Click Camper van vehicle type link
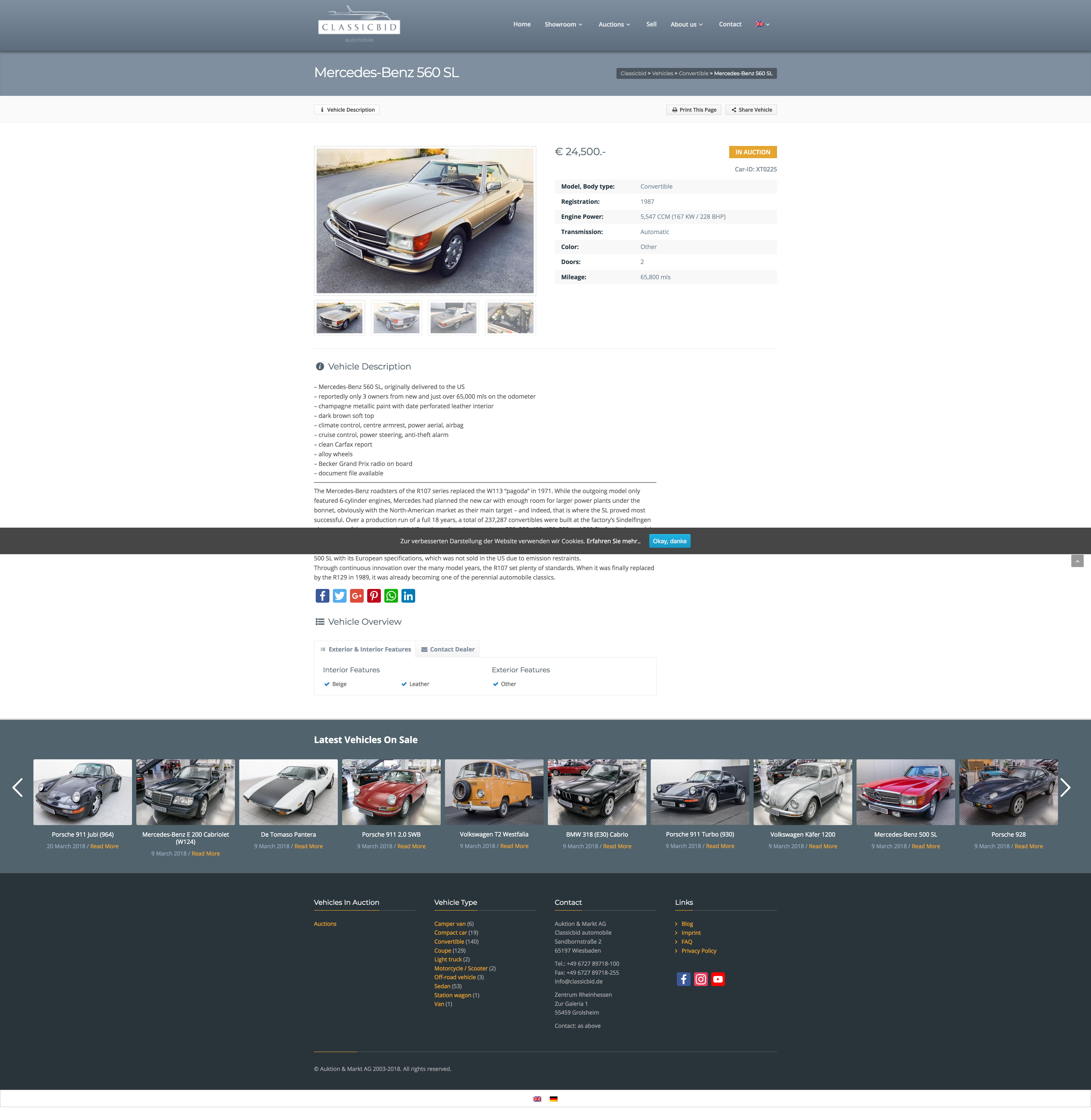The width and height of the screenshot is (1091, 1120). 450,923
